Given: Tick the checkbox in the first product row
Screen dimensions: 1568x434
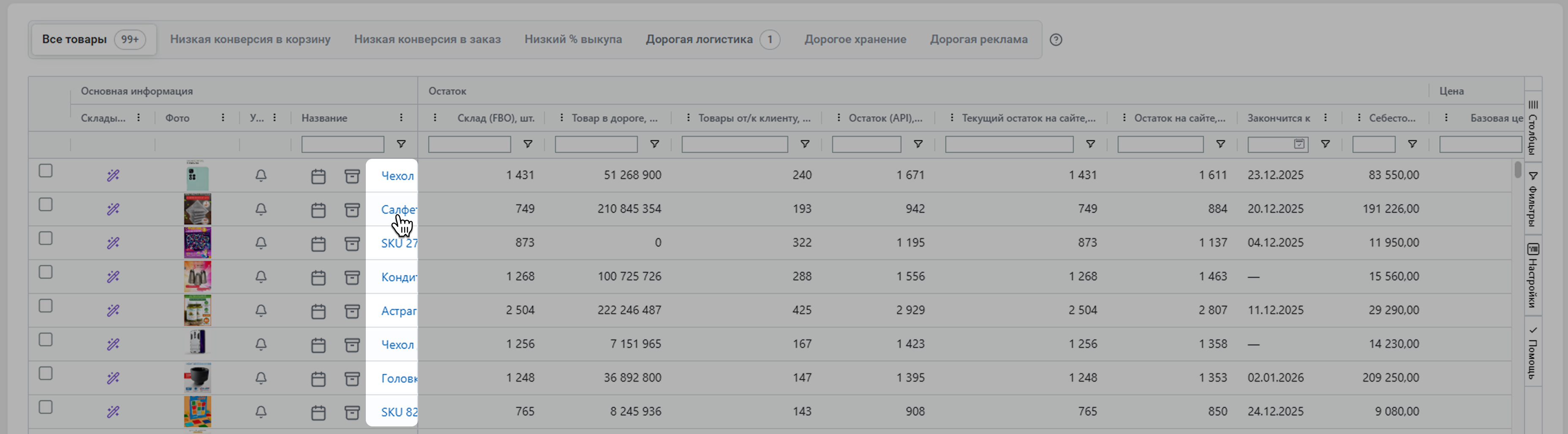Looking at the screenshot, I should (46, 171).
